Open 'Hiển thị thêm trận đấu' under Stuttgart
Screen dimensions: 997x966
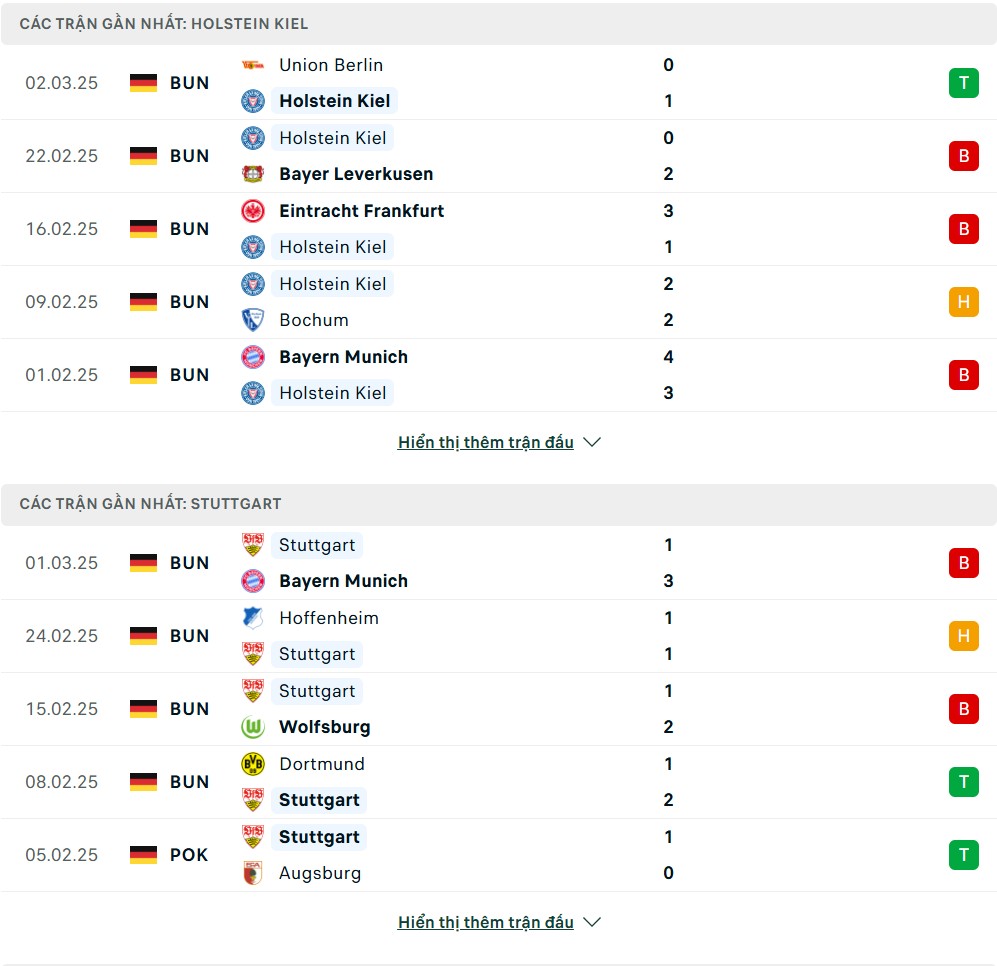[x=485, y=922]
